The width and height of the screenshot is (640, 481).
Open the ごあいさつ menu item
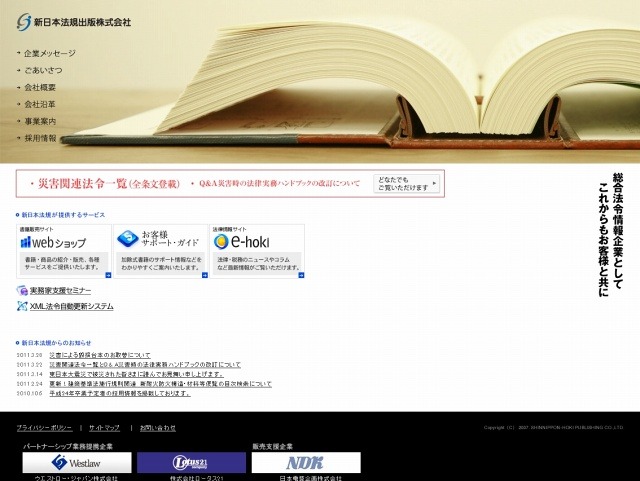tap(43, 70)
